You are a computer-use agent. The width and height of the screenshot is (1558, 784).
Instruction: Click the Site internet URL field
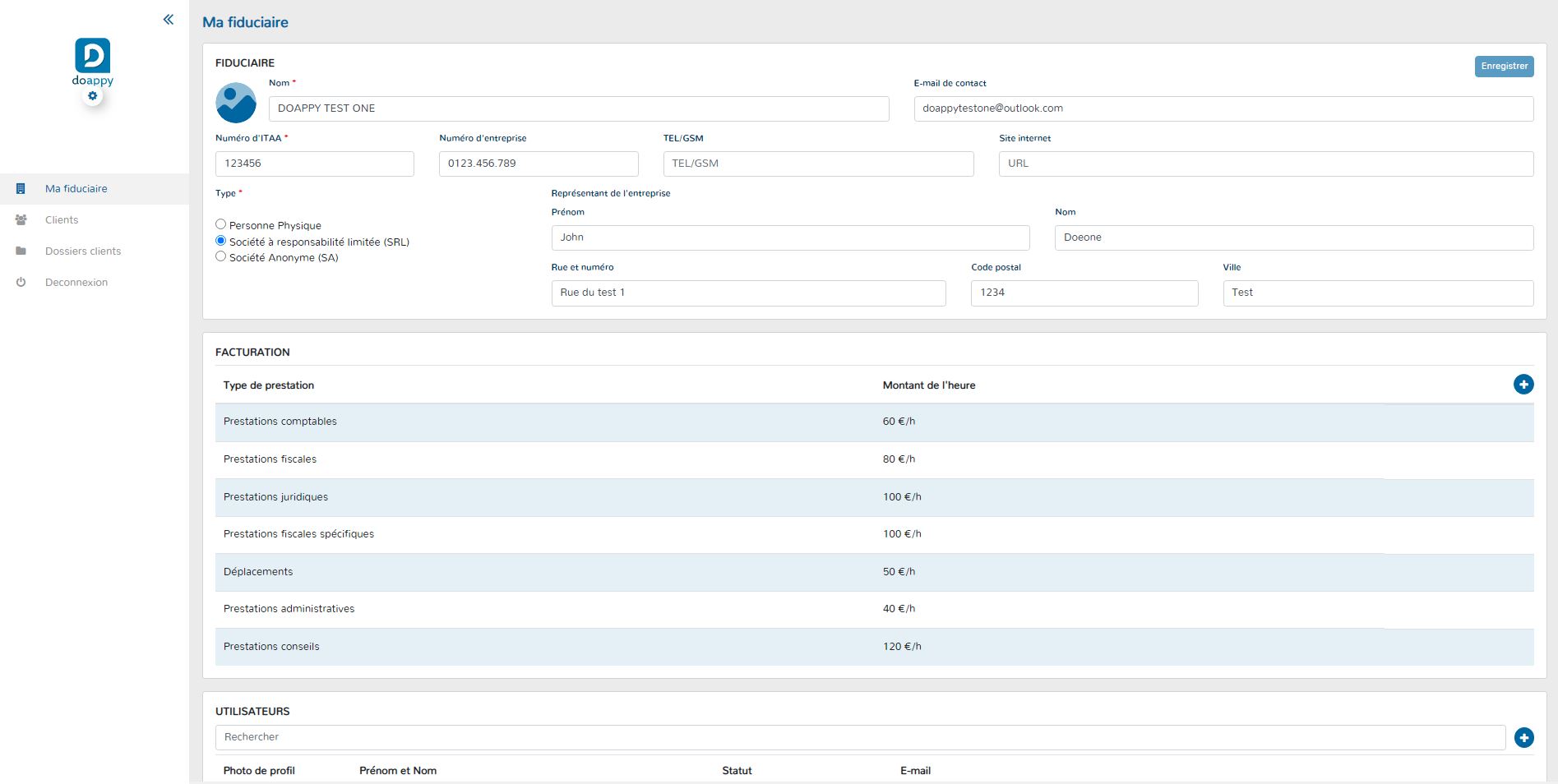pyautogui.click(x=1266, y=164)
